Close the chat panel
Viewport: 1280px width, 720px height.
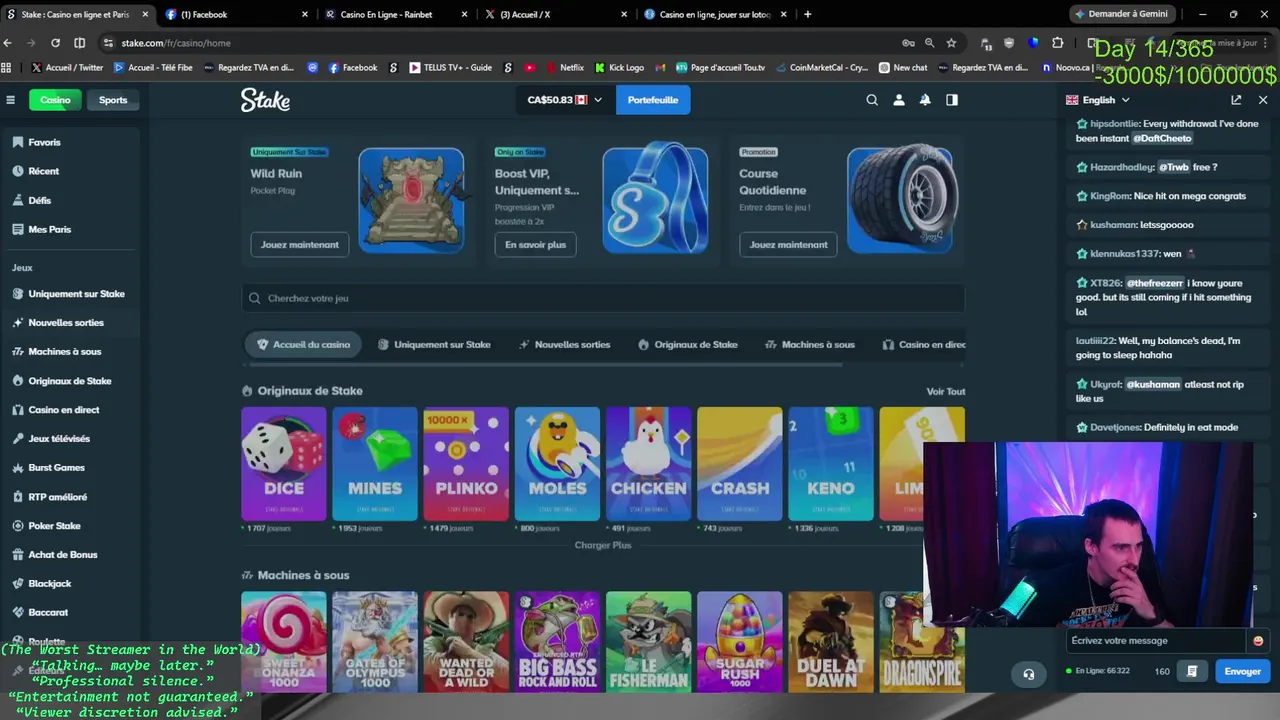(x=1263, y=100)
